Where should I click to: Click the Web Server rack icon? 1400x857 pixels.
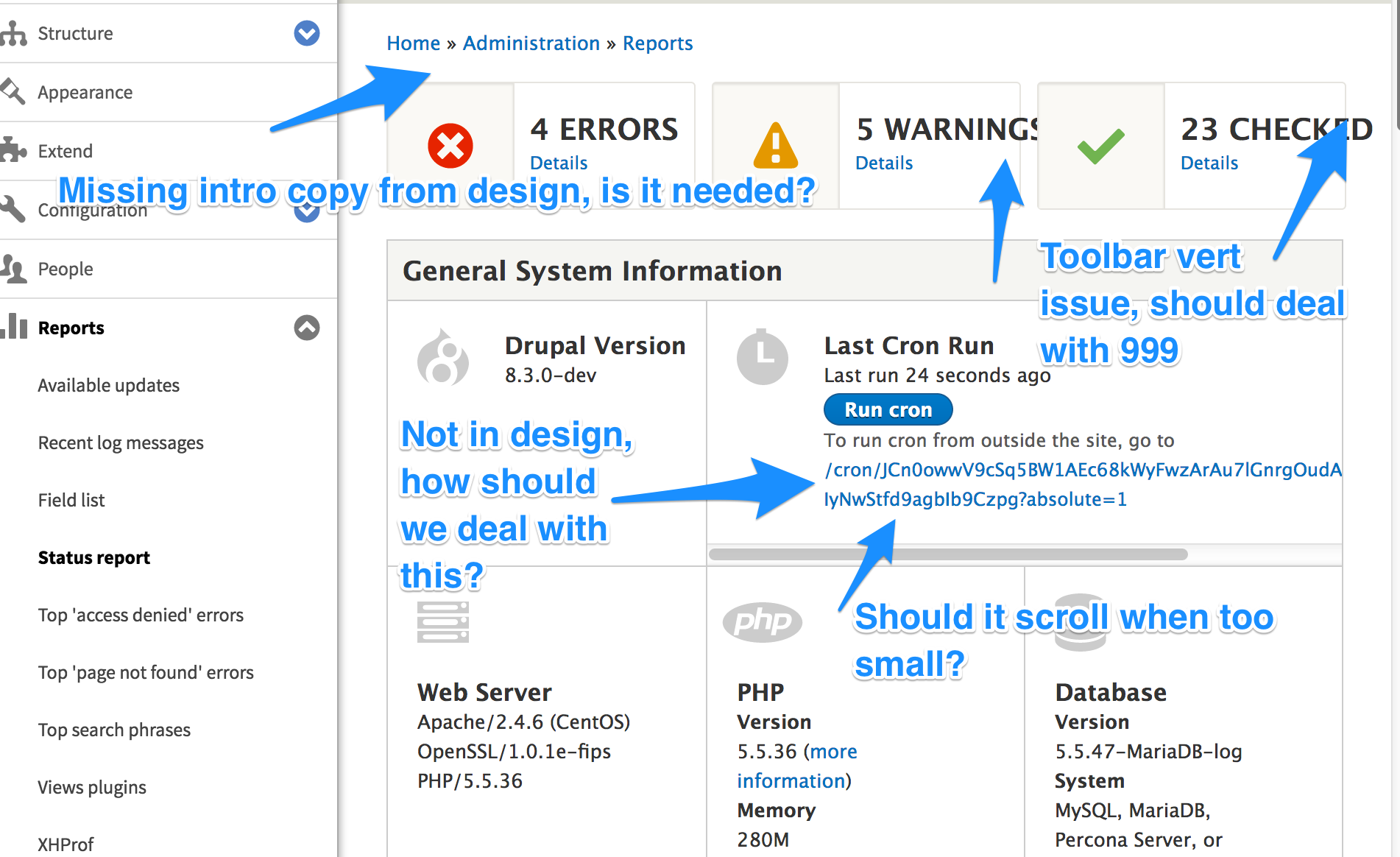pos(443,622)
